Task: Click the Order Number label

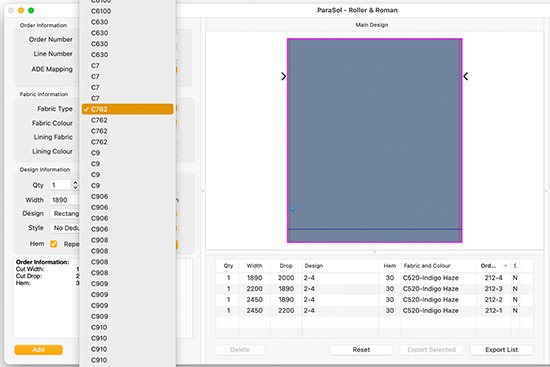Action: (x=51, y=39)
